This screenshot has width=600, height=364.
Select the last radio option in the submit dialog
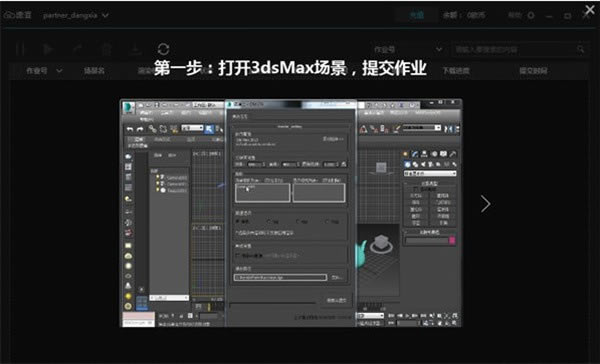(327, 221)
